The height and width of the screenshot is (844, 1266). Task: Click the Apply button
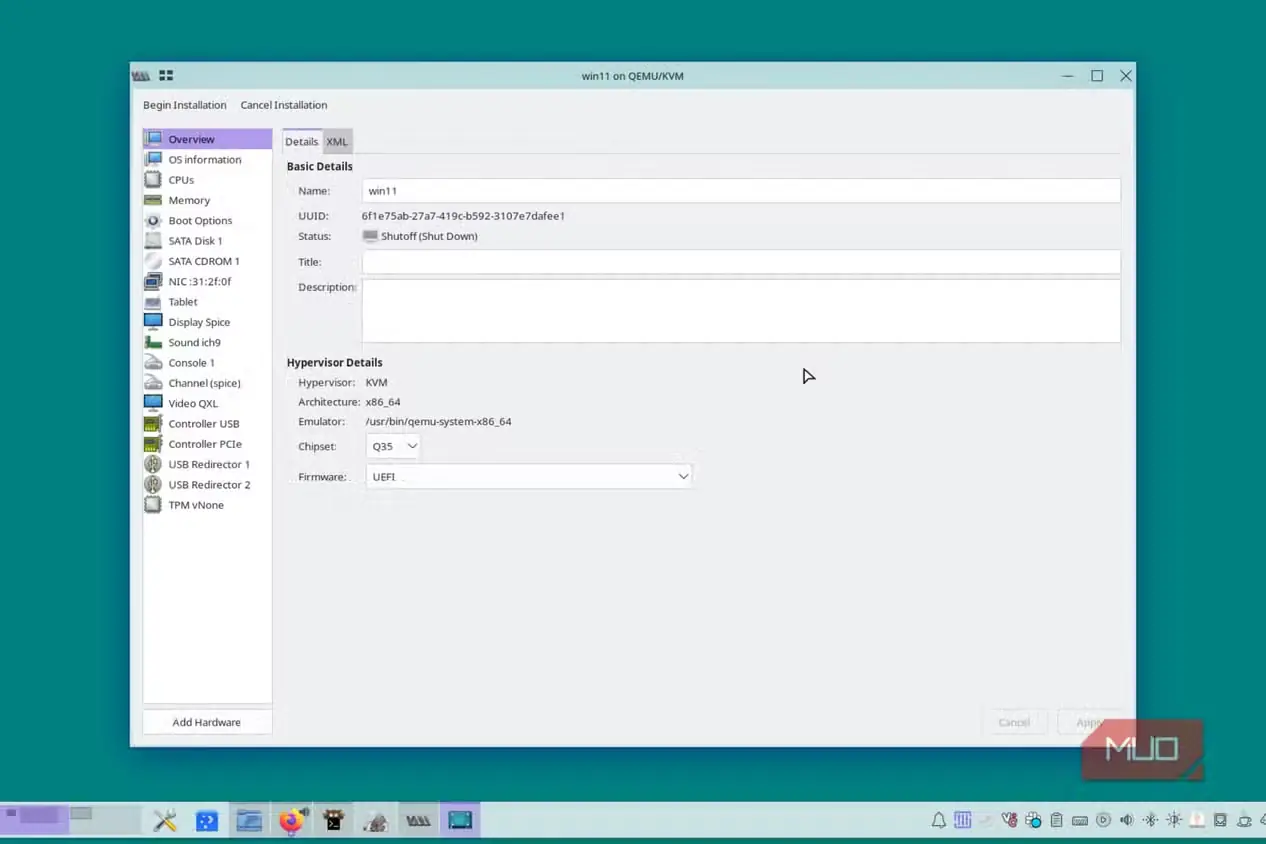tap(1089, 722)
